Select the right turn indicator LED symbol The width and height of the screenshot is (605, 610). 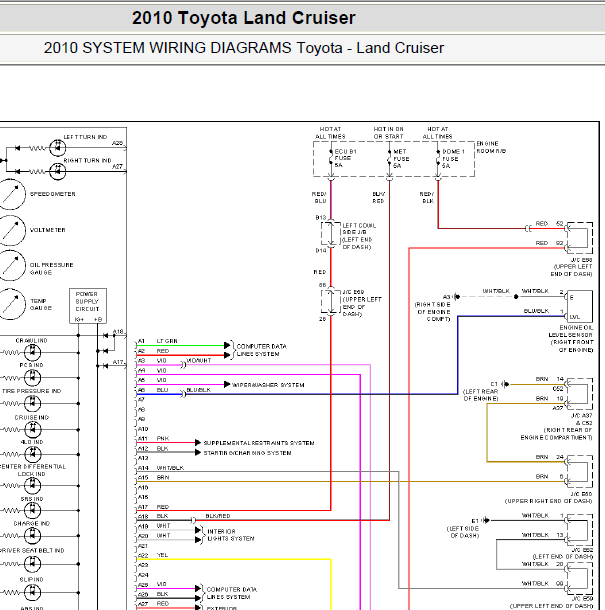coord(58,171)
